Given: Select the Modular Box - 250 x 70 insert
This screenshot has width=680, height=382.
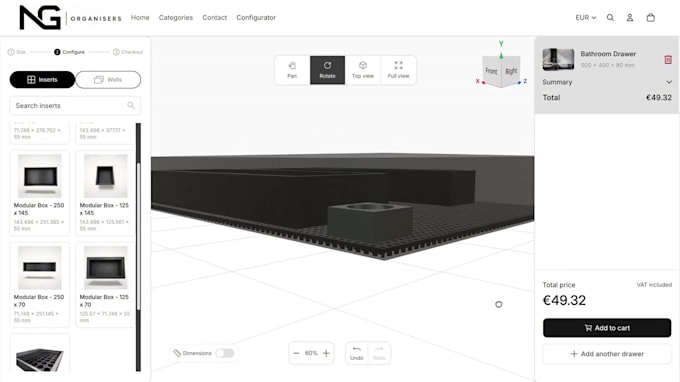Looking at the screenshot, I should pyautogui.click(x=39, y=284).
